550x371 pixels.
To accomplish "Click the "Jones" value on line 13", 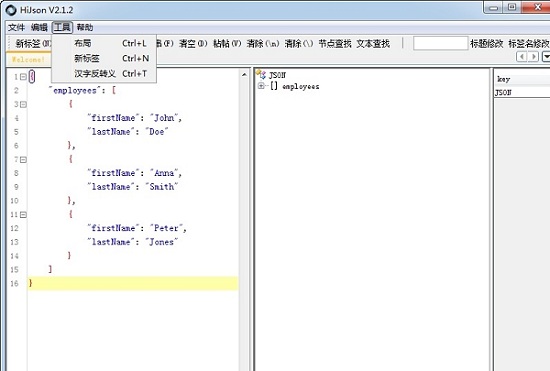I will coord(162,242).
